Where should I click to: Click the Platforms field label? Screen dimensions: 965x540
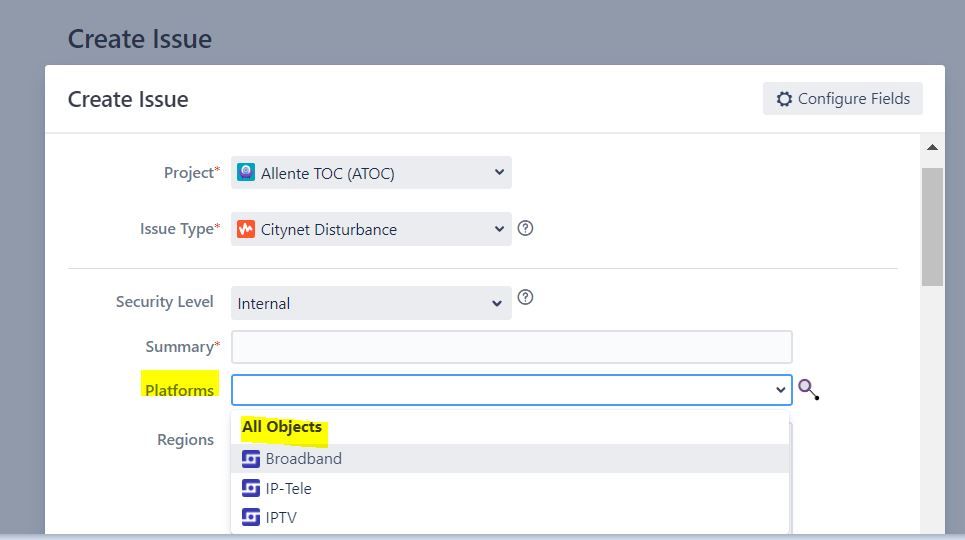pyautogui.click(x=180, y=390)
